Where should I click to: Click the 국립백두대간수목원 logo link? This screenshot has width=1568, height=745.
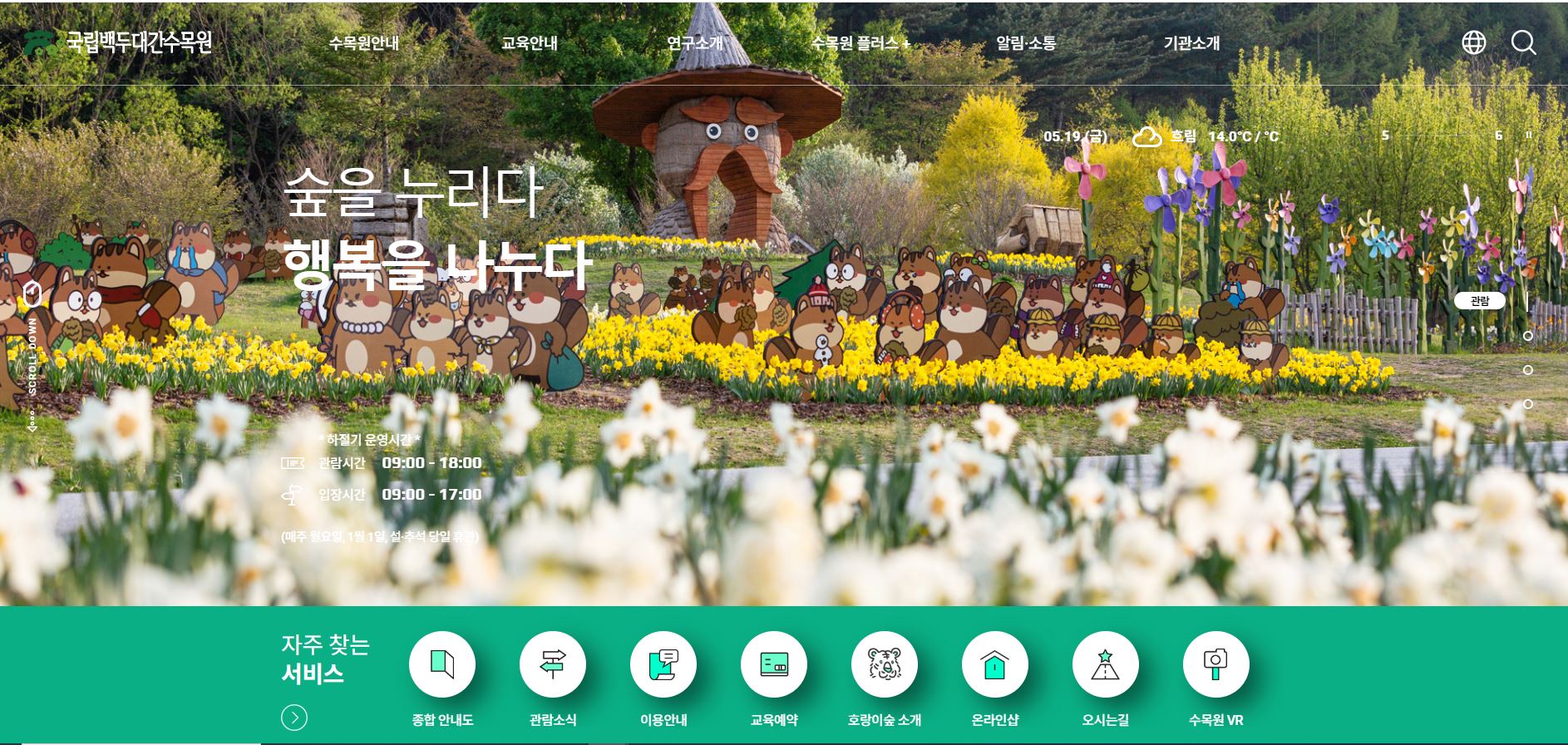tap(118, 42)
